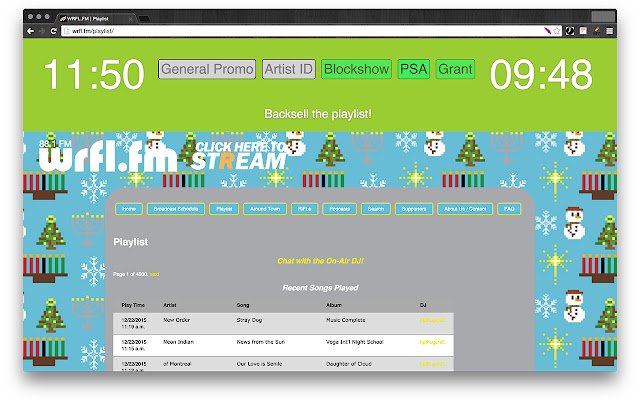Click the Vega Intl Night School album cell

pyautogui.click(x=355, y=342)
